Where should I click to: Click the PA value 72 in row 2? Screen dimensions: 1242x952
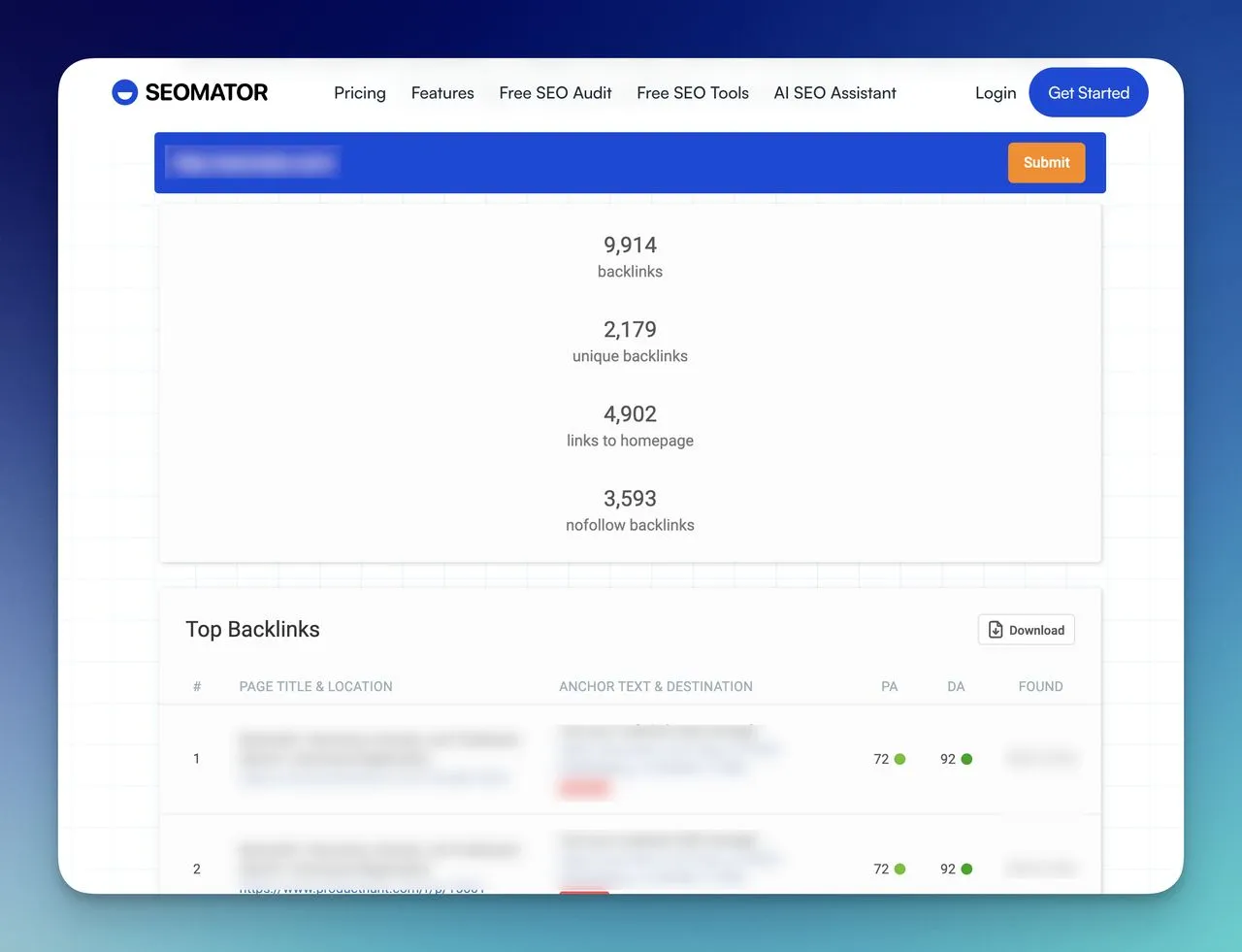881,869
